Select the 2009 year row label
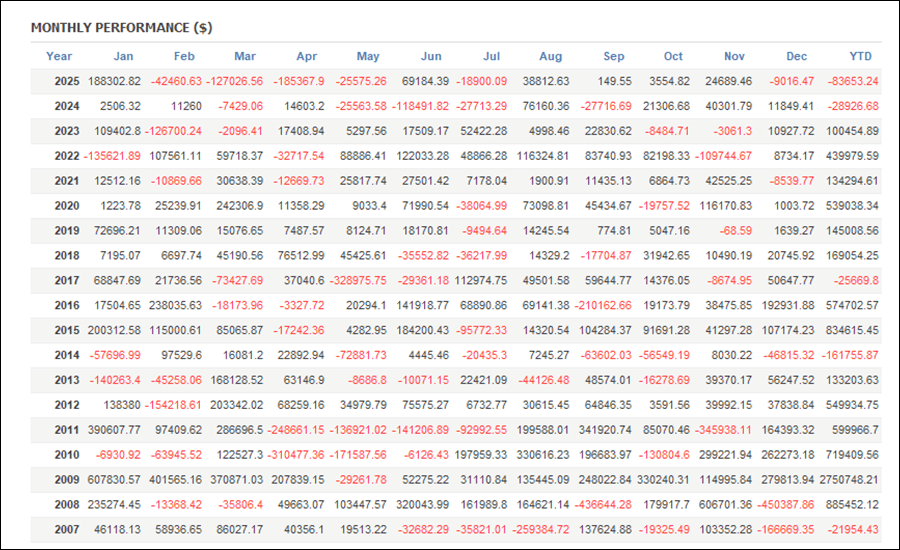Screen dimensions: 900x550 pyautogui.click(x=66, y=481)
